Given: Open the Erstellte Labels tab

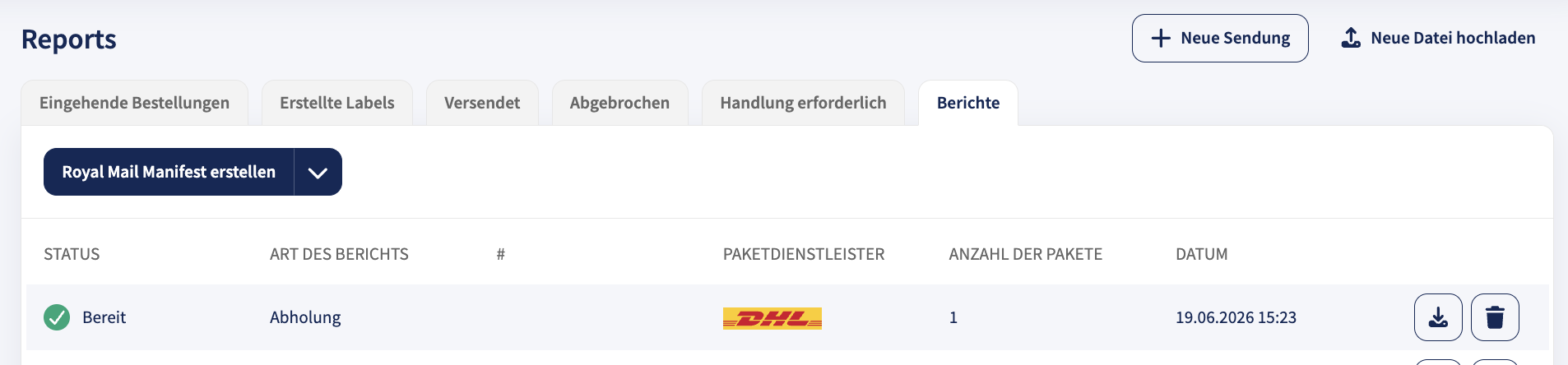Looking at the screenshot, I should tap(337, 103).
